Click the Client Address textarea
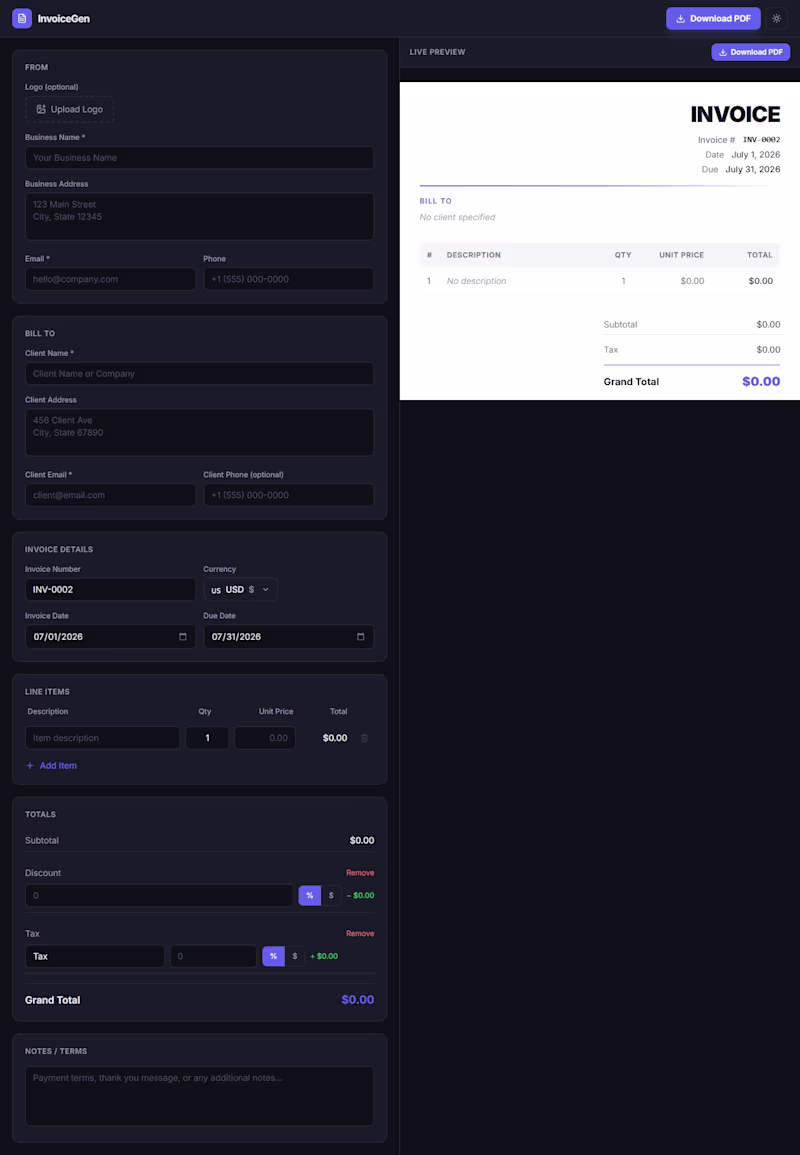 (x=199, y=432)
